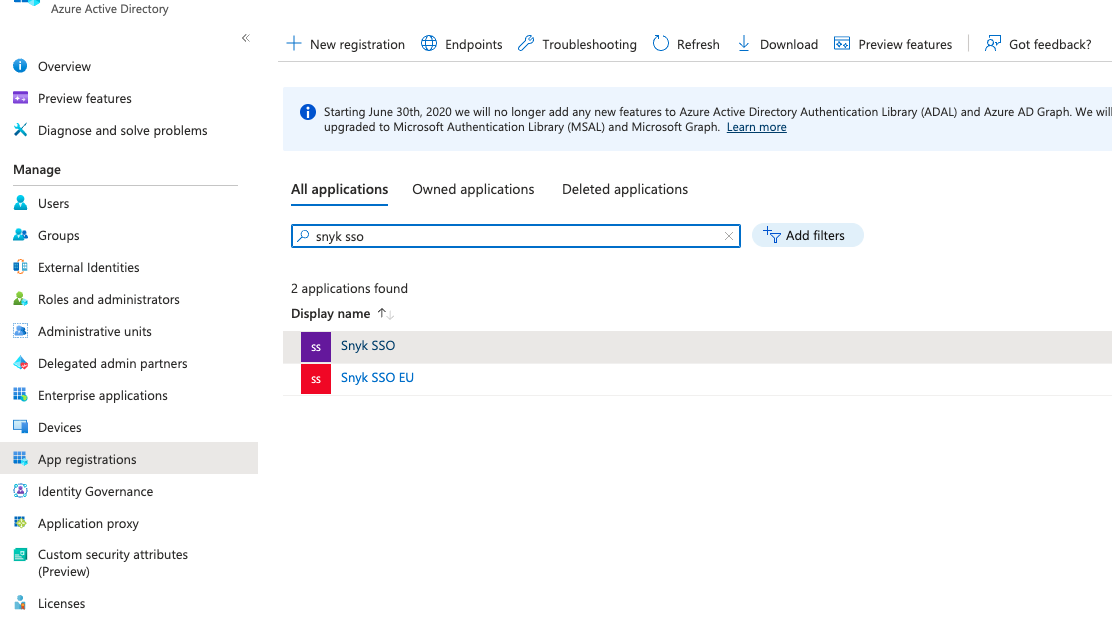The height and width of the screenshot is (617, 1112).
Task: Click the Groups icon in sidebar
Action: coord(21,235)
